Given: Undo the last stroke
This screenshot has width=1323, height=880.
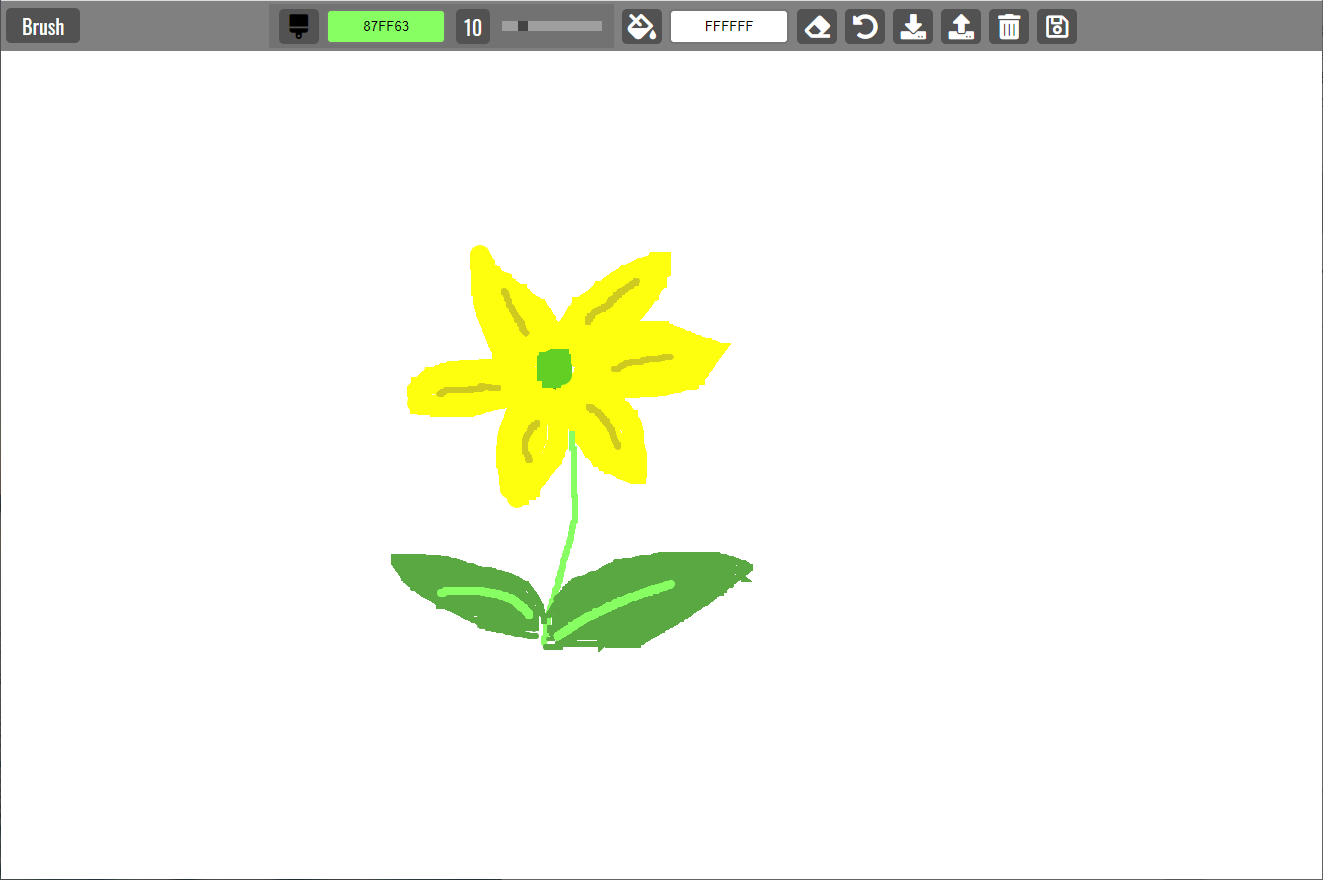Looking at the screenshot, I should 865,26.
